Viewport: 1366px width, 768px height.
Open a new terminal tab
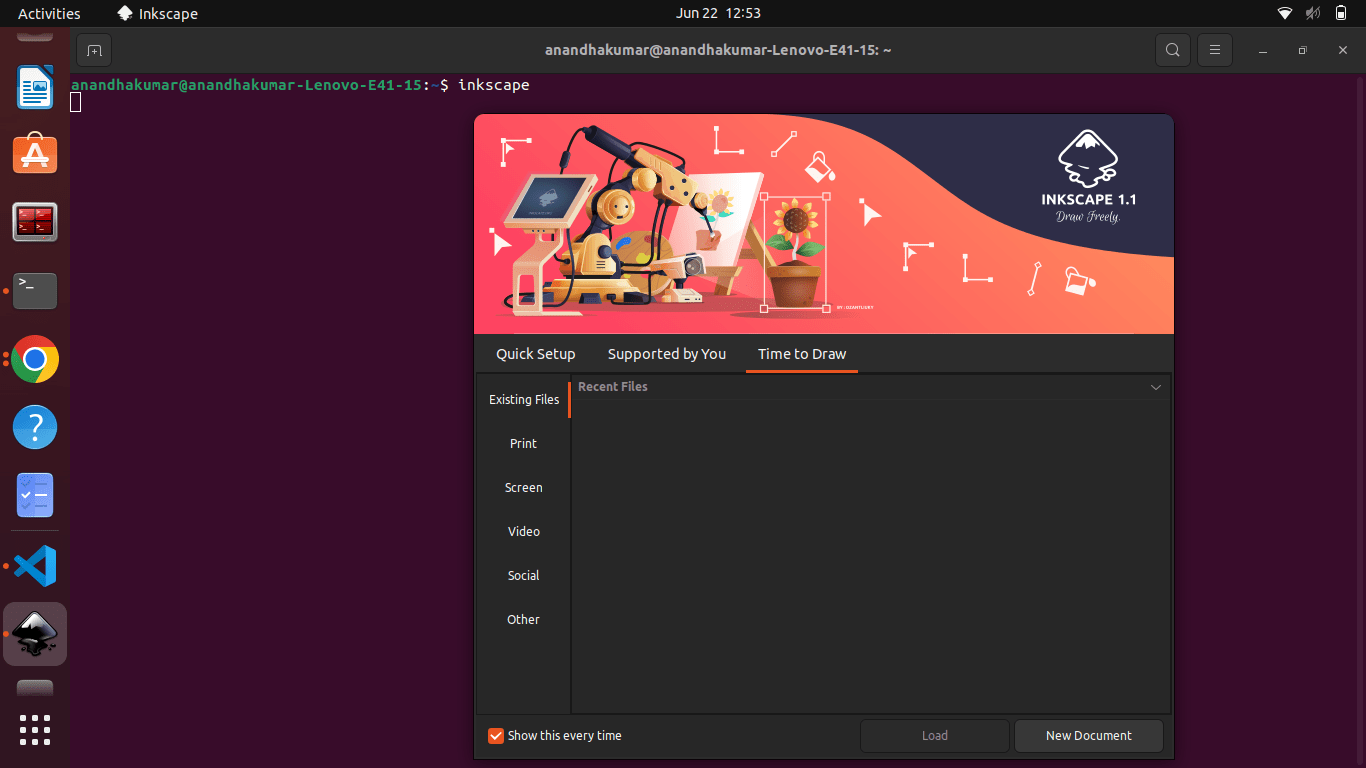(94, 50)
